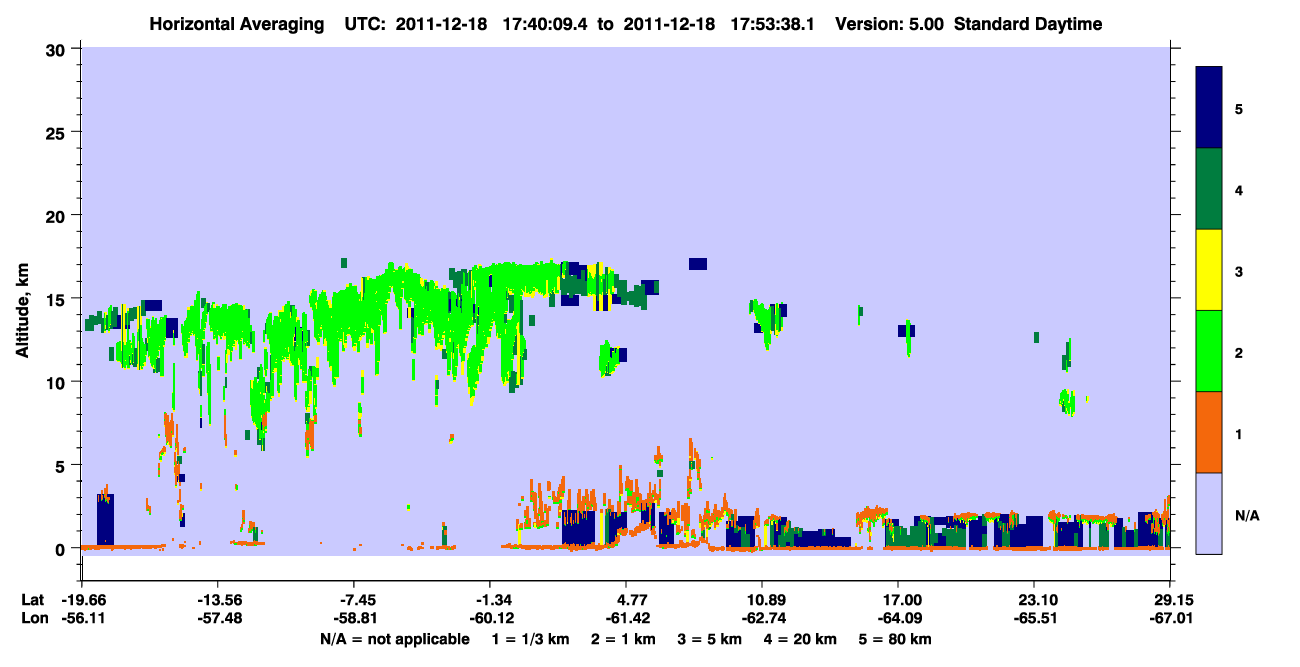Click longitude value -62.74
1300x667 pixels.
pyautogui.click(x=762, y=618)
